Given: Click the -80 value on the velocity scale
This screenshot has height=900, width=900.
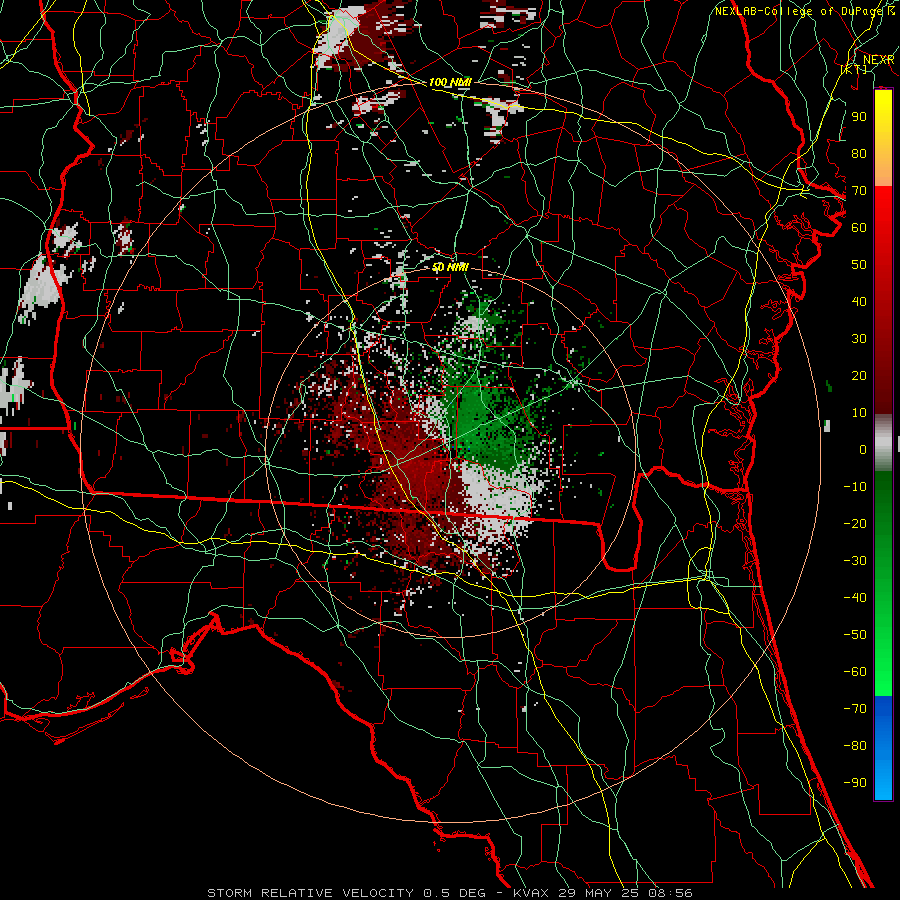Looking at the screenshot, I should [x=855, y=746].
